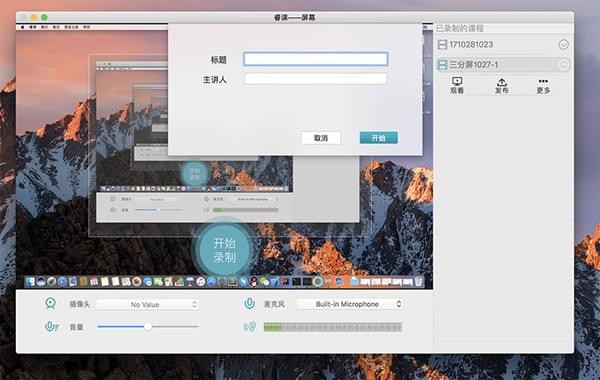The height and width of the screenshot is (380, 600).
Task: Click the 观看 (watch) icon
Action: (x=457, y=81)
